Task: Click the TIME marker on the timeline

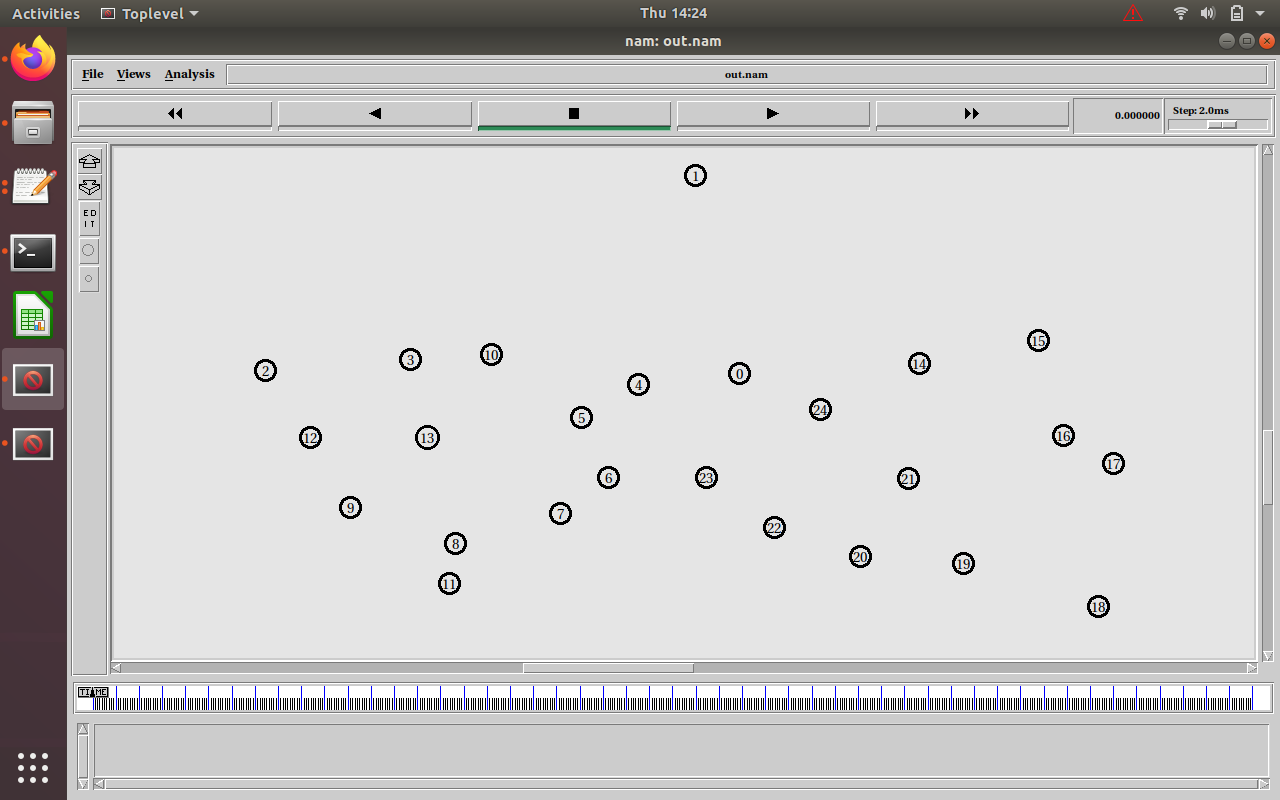Action: point(93,692)
